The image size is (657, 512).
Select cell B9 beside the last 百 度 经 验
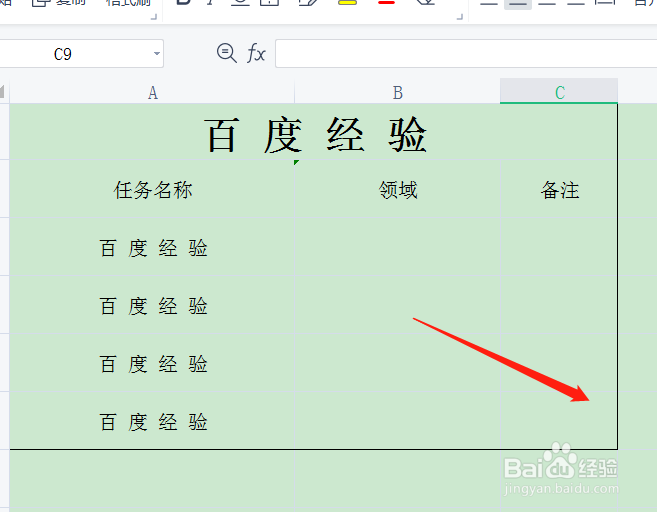tap(397, 421)
